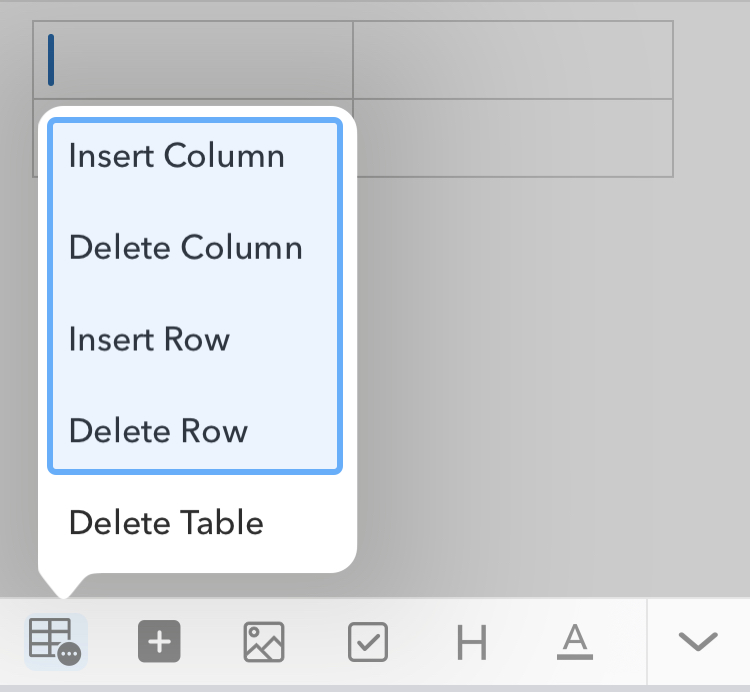The width and height of the screenshot is (750, 692).
Task: Insert a picture using the image icon
Action: 264,641
